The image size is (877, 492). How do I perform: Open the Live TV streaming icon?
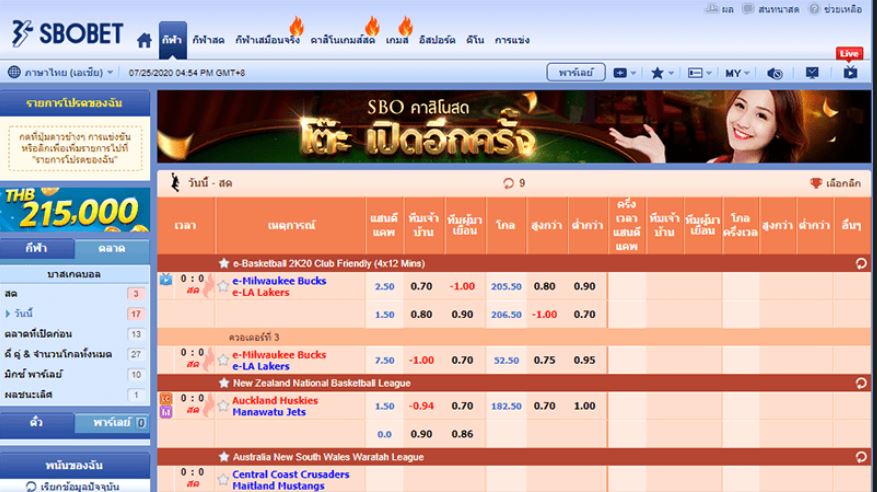point(850,72)
